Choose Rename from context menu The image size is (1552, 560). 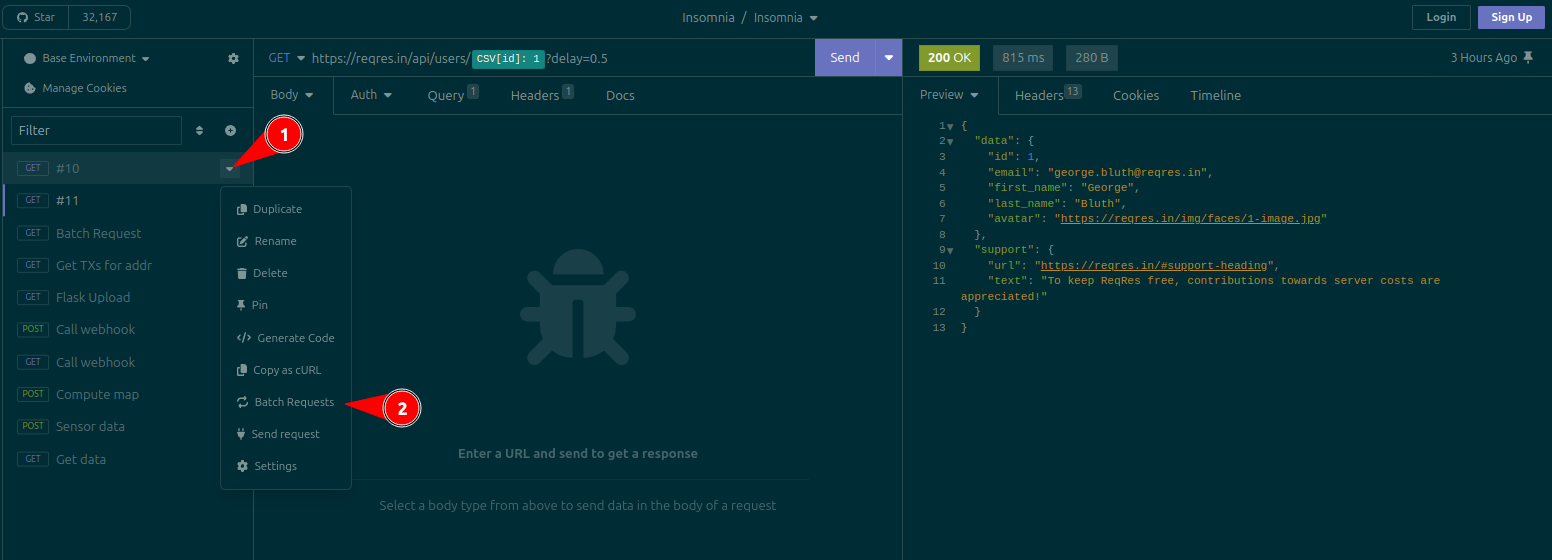[286, 241]
